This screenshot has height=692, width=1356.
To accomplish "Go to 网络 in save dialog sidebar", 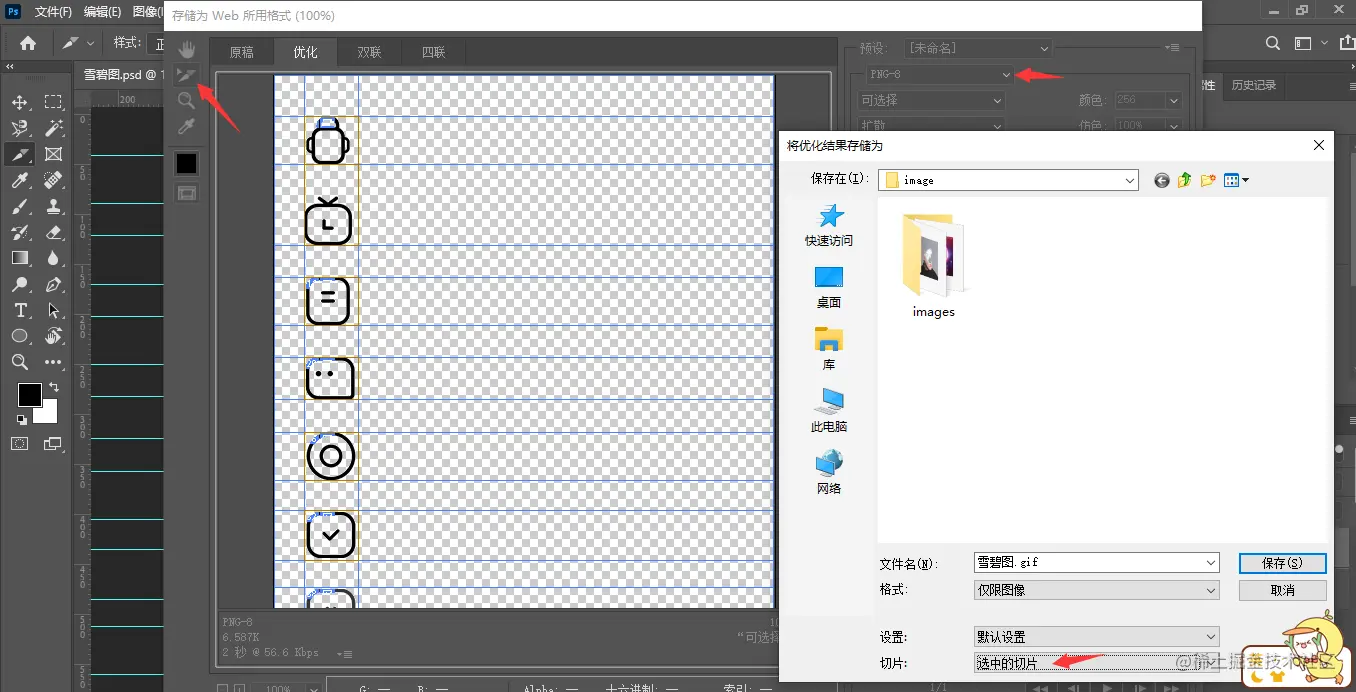I will tap(829, 472).
